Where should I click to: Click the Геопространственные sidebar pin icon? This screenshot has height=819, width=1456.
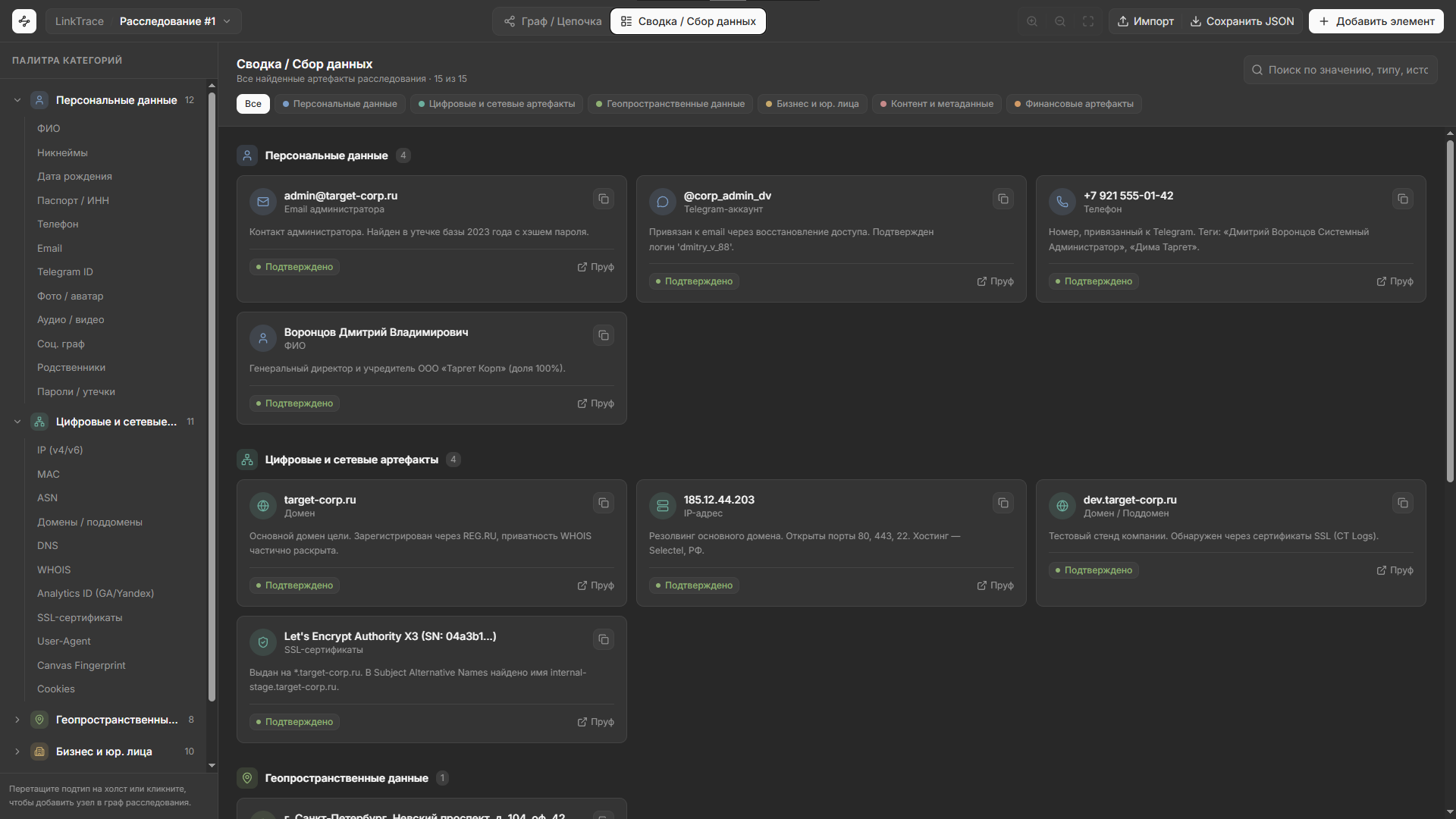(39, 720)
